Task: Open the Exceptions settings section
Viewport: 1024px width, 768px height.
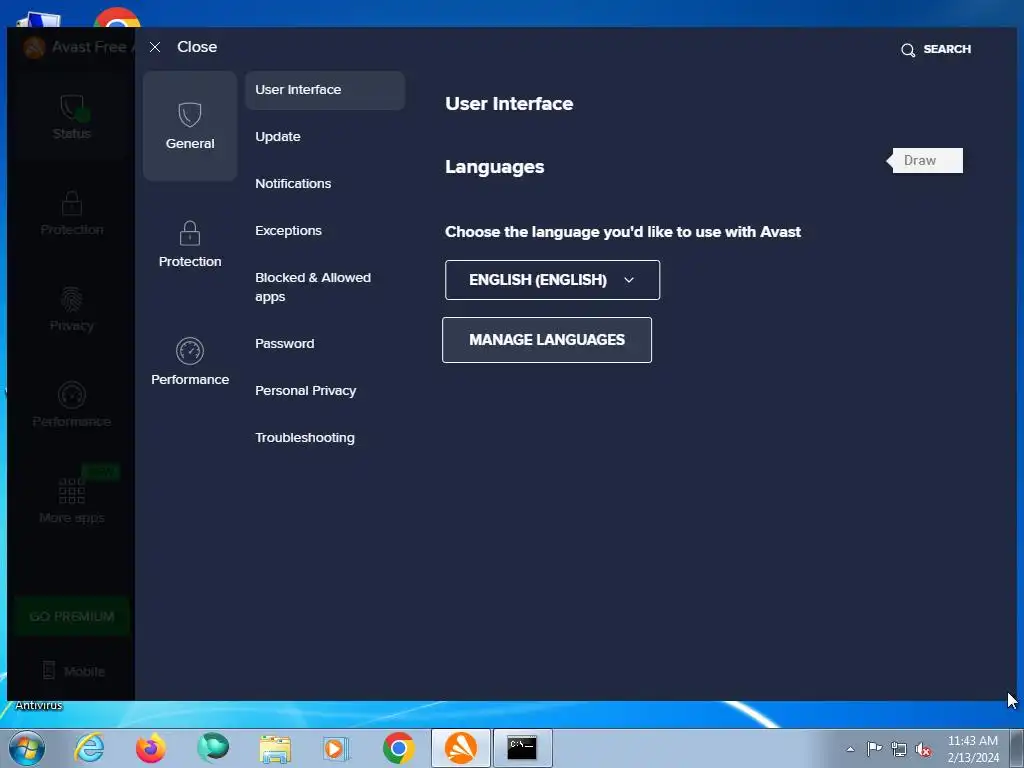Action: [288, 231]
